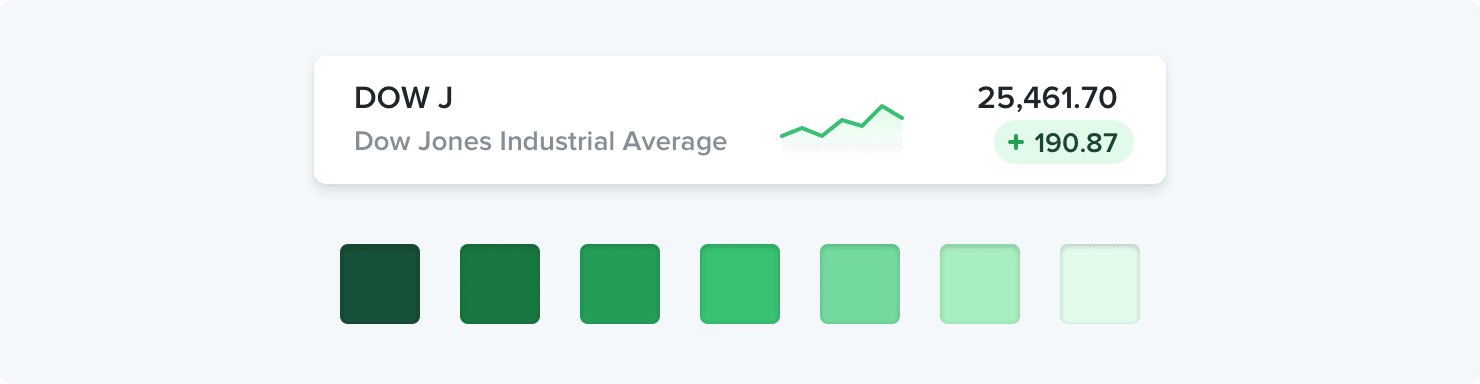
Task: Choose the fifth soft green swatch
Action: [860, 284]
